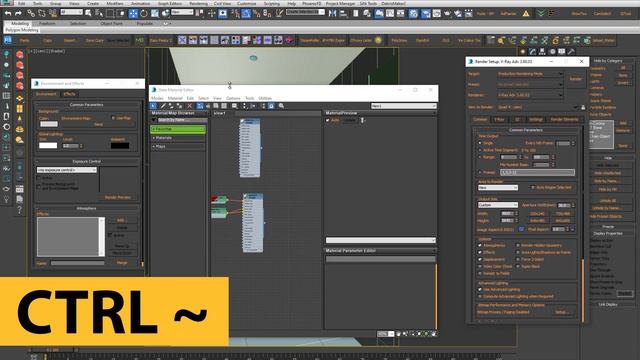Image resolution: width=640 pixels, height=360 pixels.
Task: Click the Select by Name icon
Action: coord(99,13)
